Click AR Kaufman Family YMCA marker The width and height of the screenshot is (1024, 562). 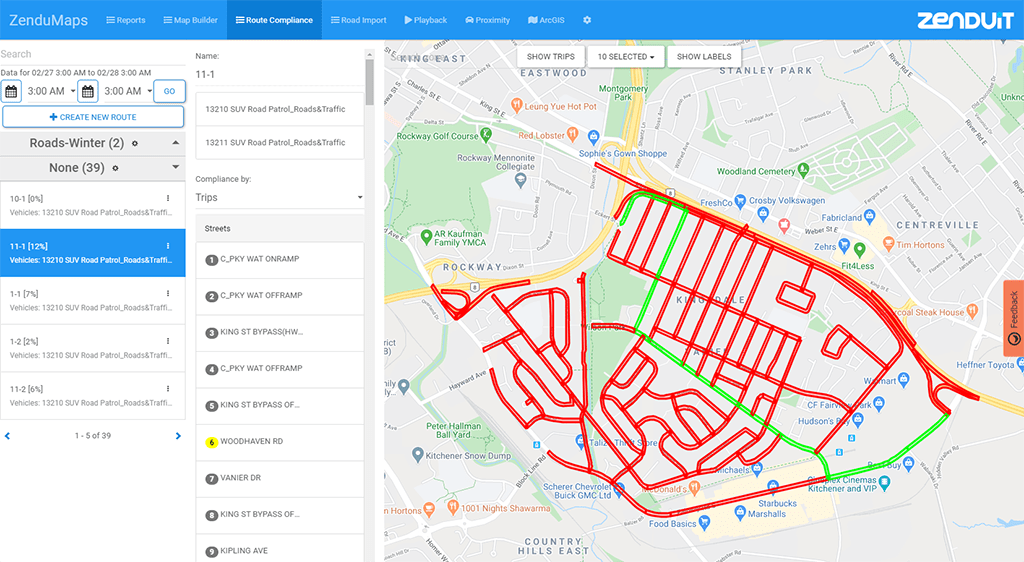tap(426, 236)
